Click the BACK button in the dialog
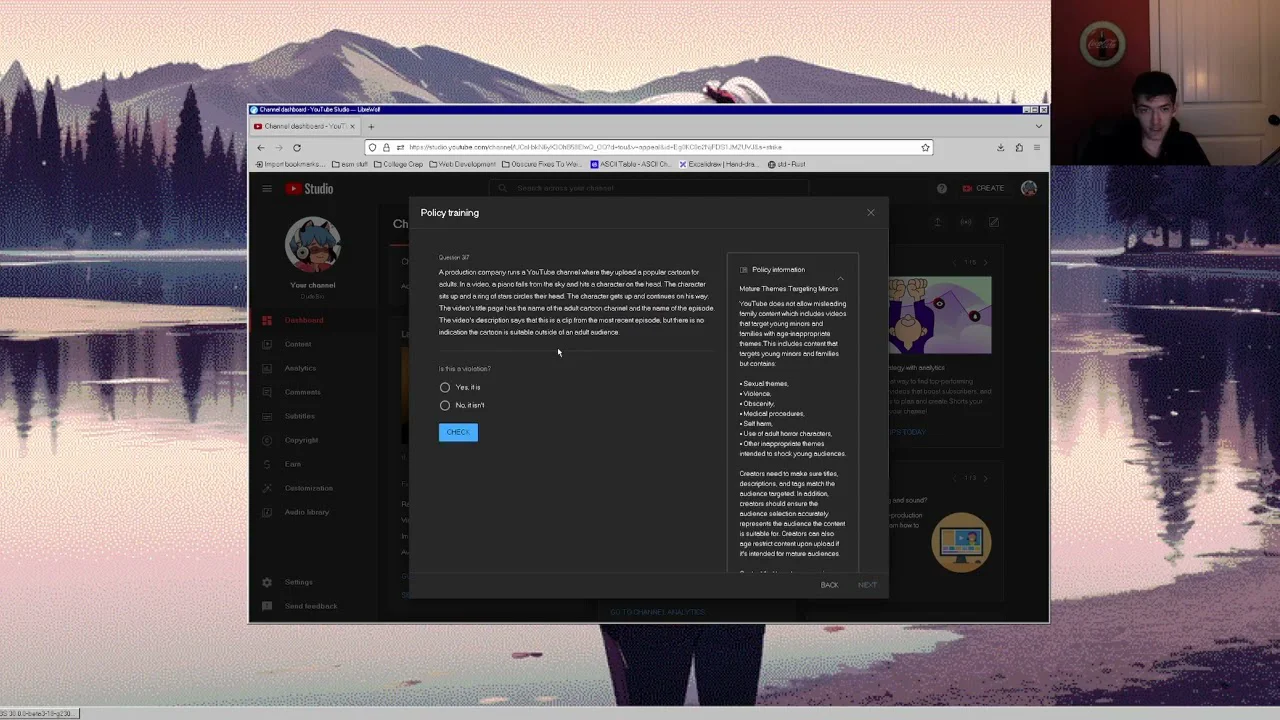Viewport: 1280px width, 720px height. 829,585
